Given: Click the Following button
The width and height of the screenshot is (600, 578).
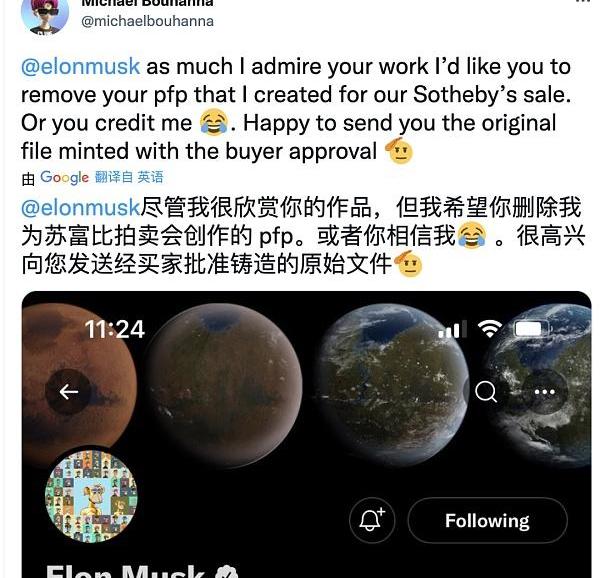Looking at the screenshot, I should tap(488, 520).
